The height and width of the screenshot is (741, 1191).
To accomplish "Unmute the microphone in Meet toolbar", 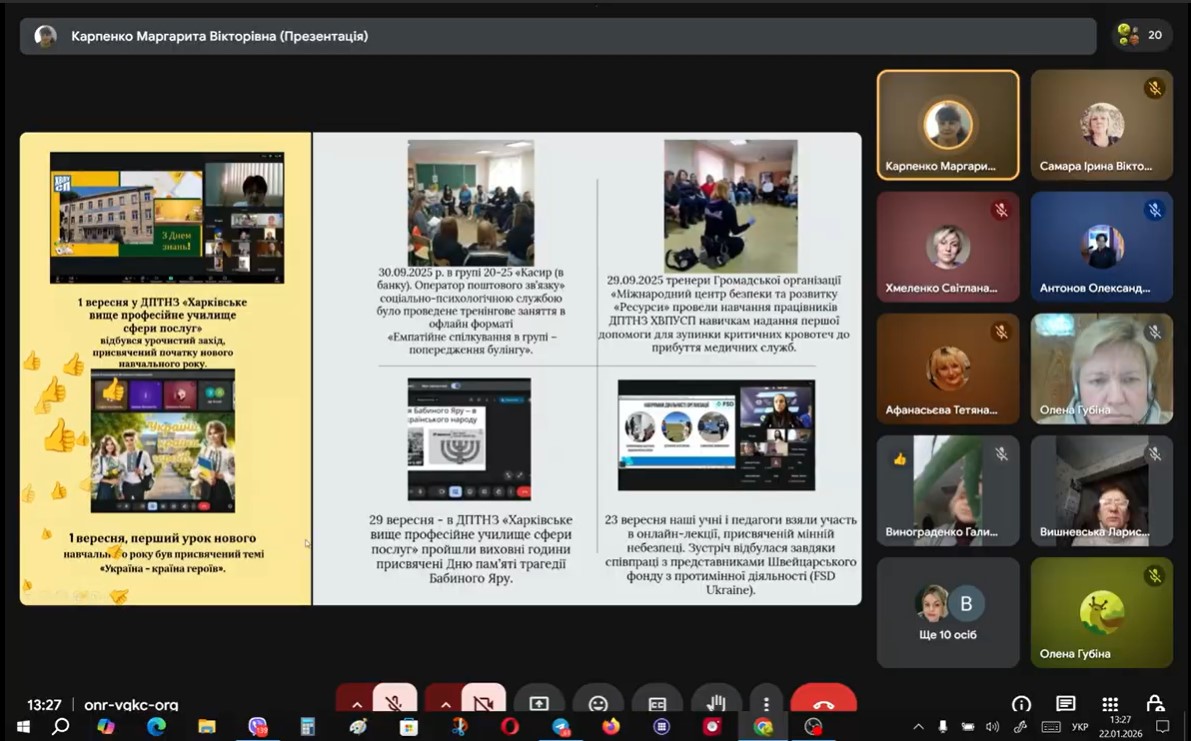I will click(394, 702).
